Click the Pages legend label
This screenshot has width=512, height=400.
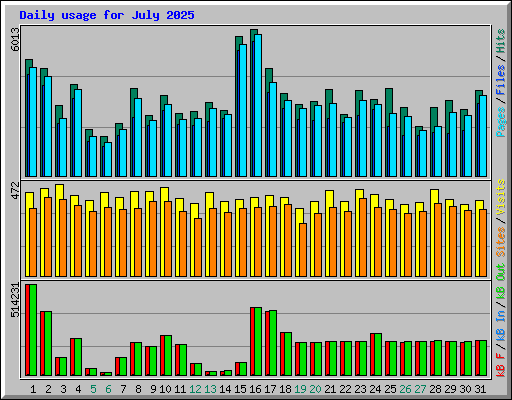pyautogui.click(x=501, y=122)
